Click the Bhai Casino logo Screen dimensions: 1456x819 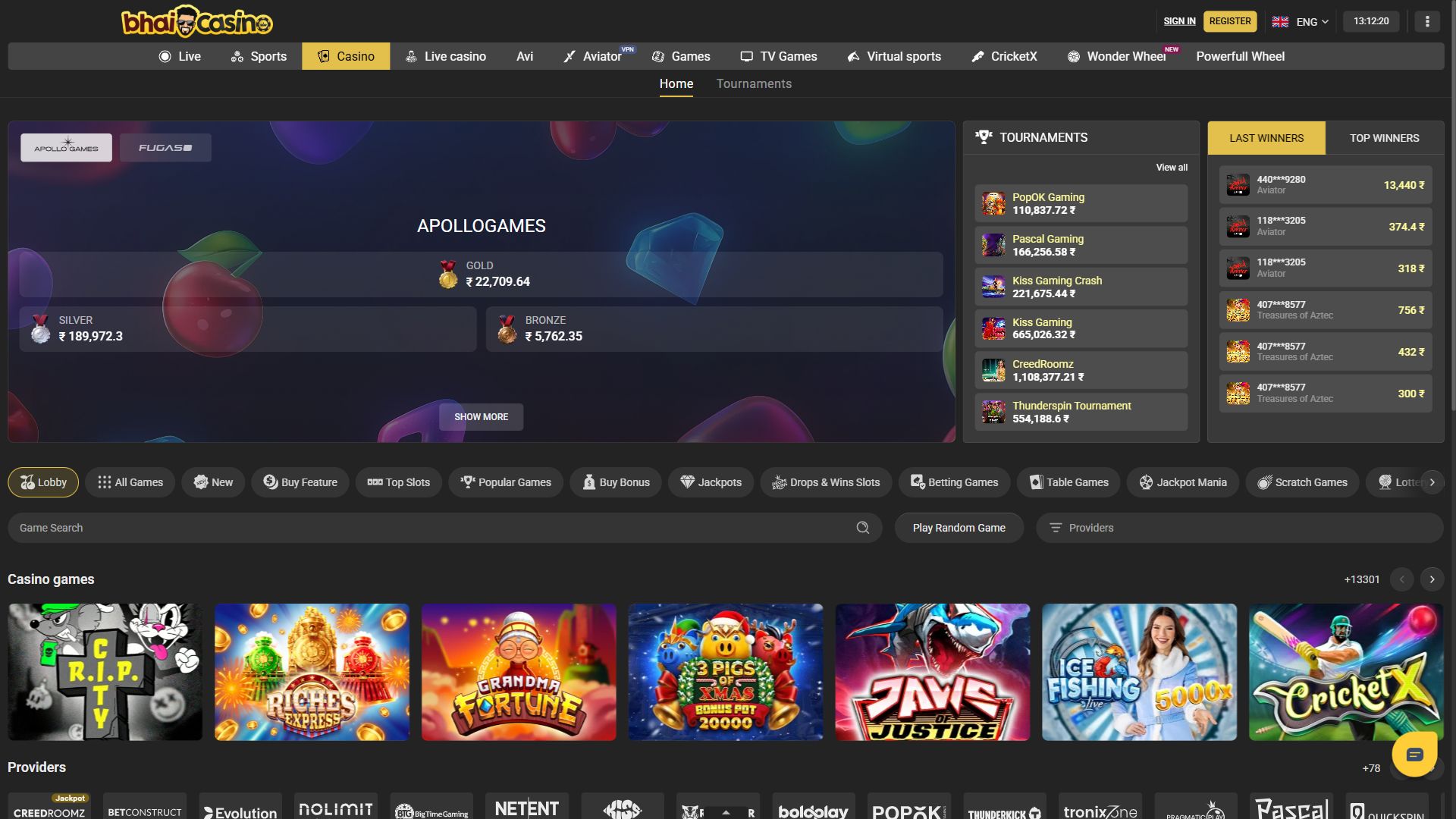coord(197,22)
